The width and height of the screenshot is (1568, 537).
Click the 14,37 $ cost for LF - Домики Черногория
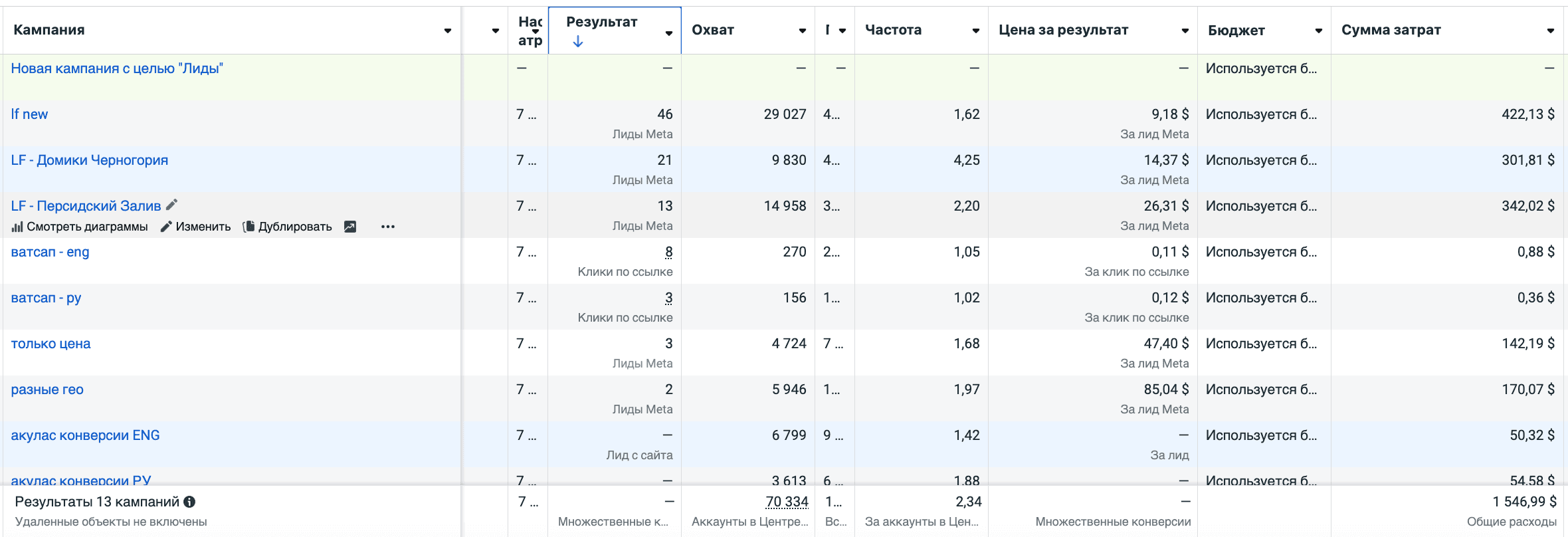1166,160
